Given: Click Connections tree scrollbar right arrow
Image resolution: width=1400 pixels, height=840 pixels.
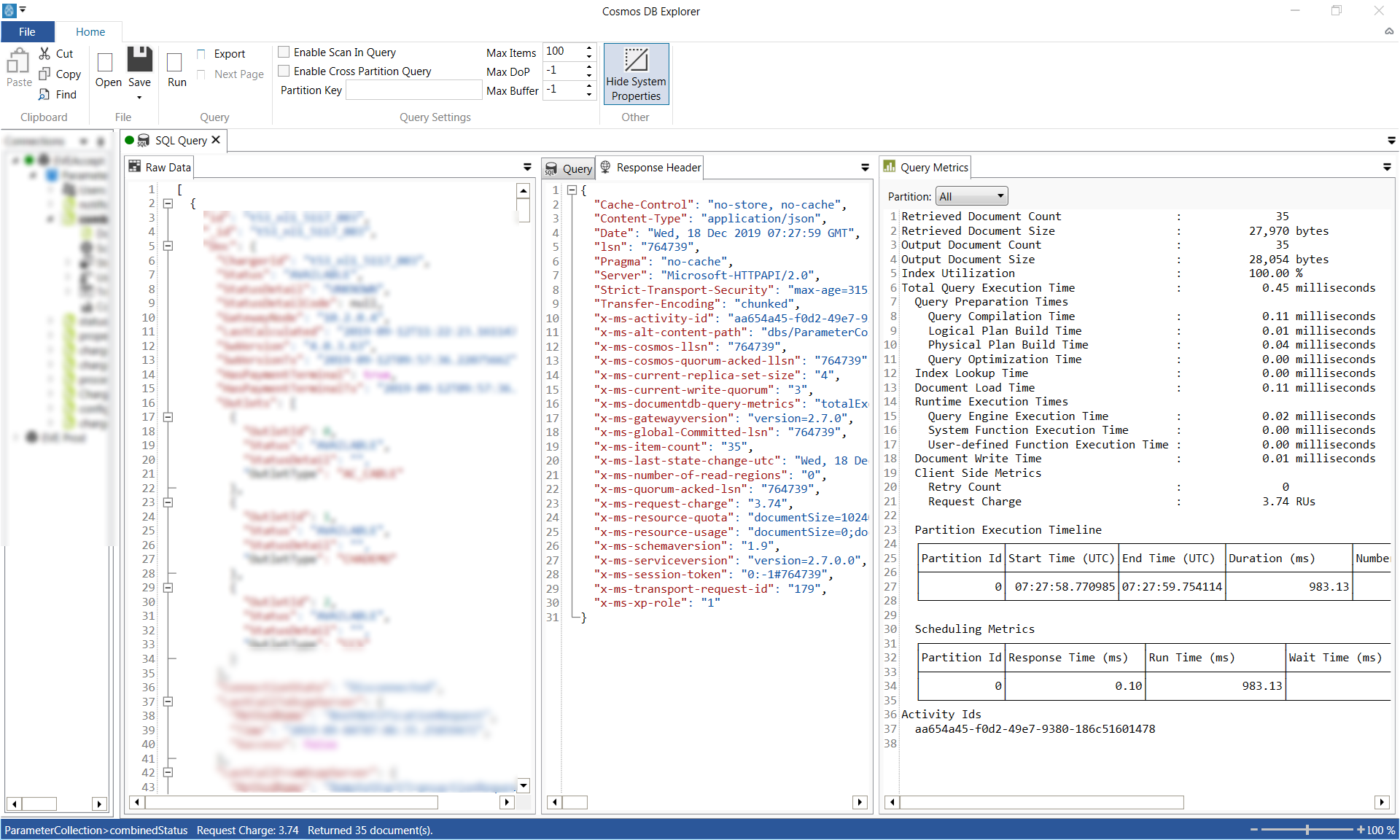Looking at the screenshot, I should (99, 804).
